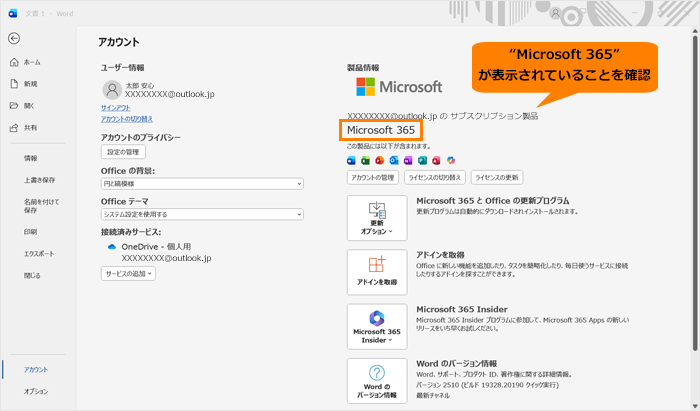Click the user avatar next to 太郎 安心
The image size is (700, 411).
112,90
